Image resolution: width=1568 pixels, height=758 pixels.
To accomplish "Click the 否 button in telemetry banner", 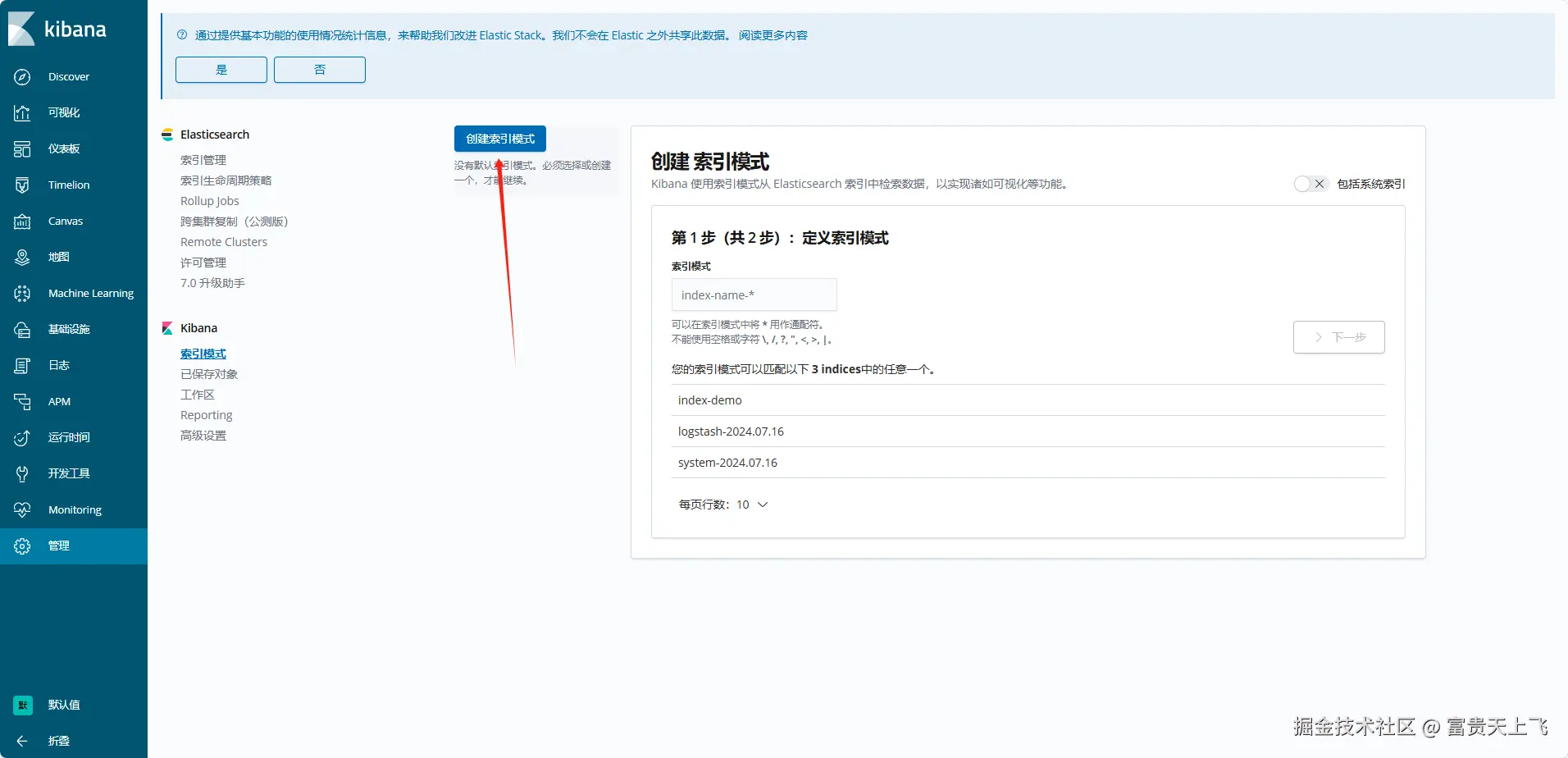I will click(x=320, y=70).
